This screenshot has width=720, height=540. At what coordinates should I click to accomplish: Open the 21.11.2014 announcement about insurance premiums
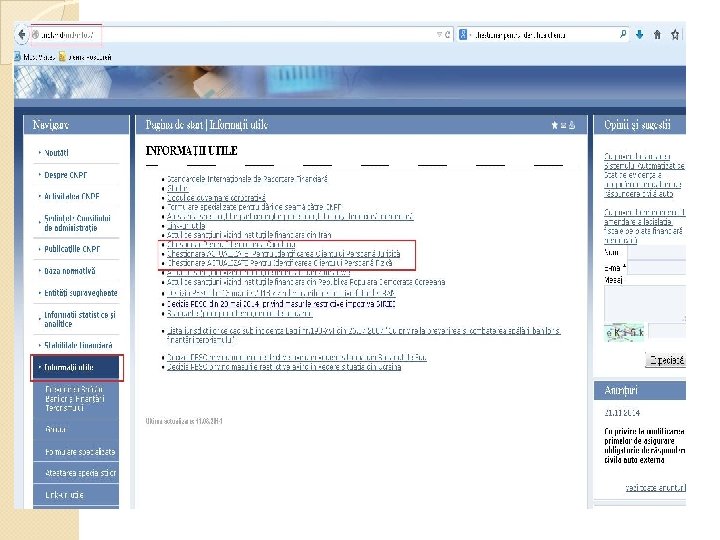coord(644,446)
